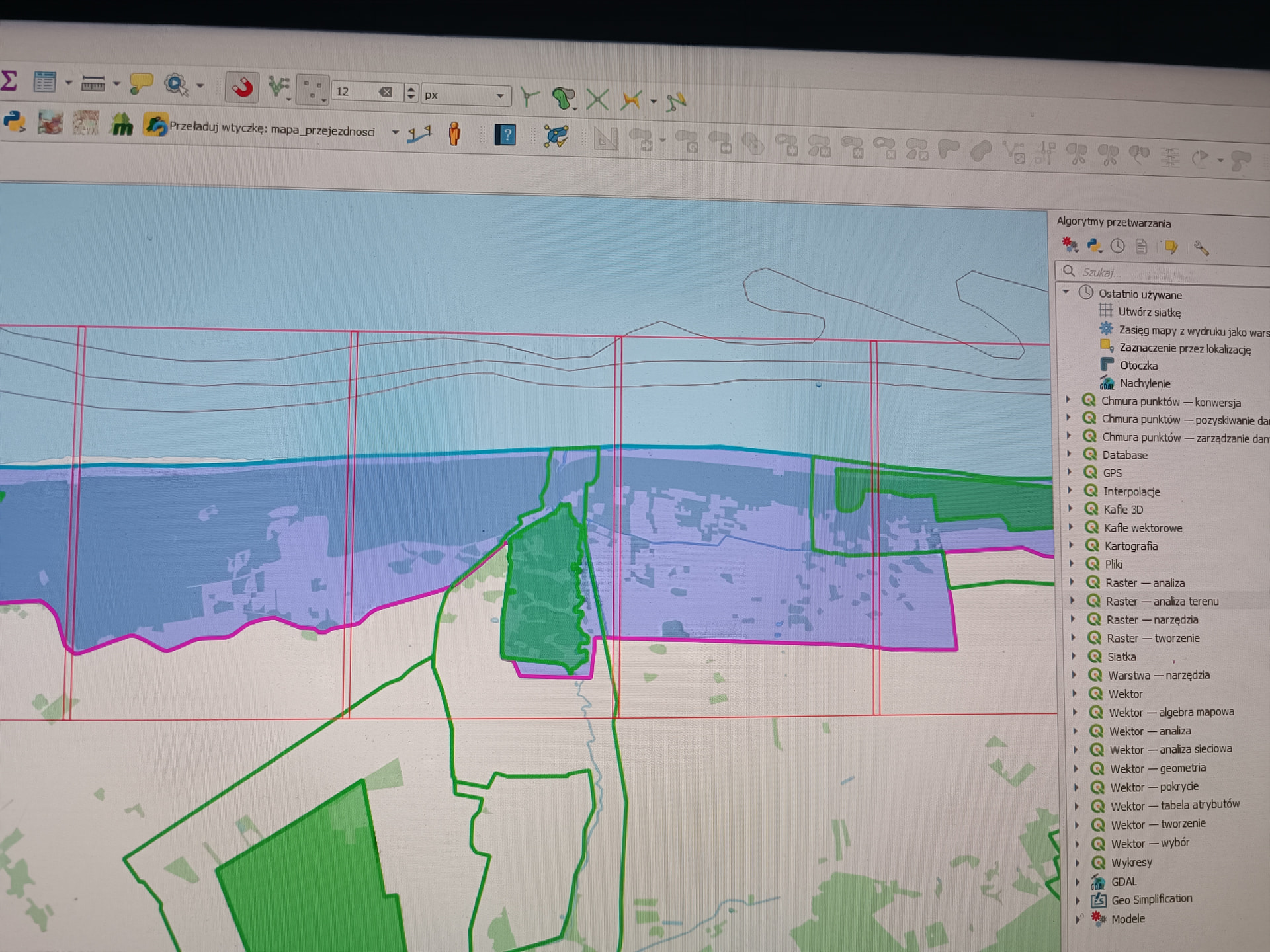Viewport: 1270px width, 952px height.
Task: Toggle the snapping magnet tool
Action: [242, 87]
